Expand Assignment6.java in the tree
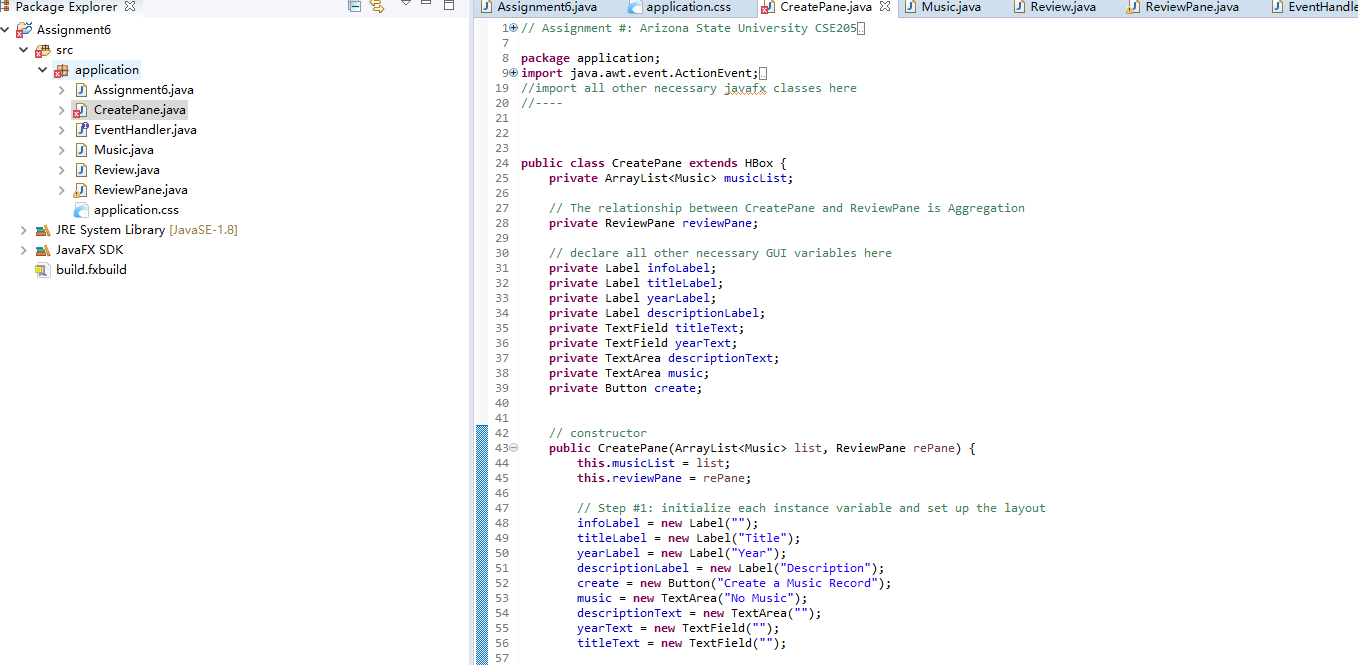Image resolution: width=1358 pixels, height=665 pixels. point(62,90)
